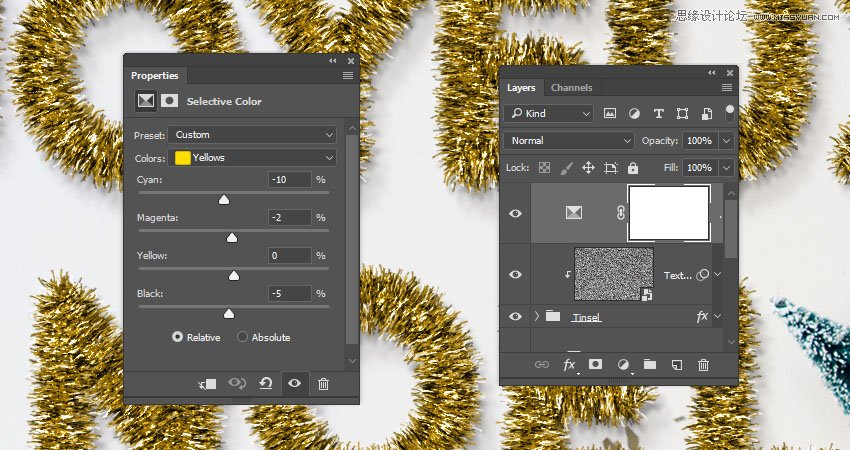Add a layer mask from Layers panel
Viewport: 850px width, 450px height.
tap(596, 366)
